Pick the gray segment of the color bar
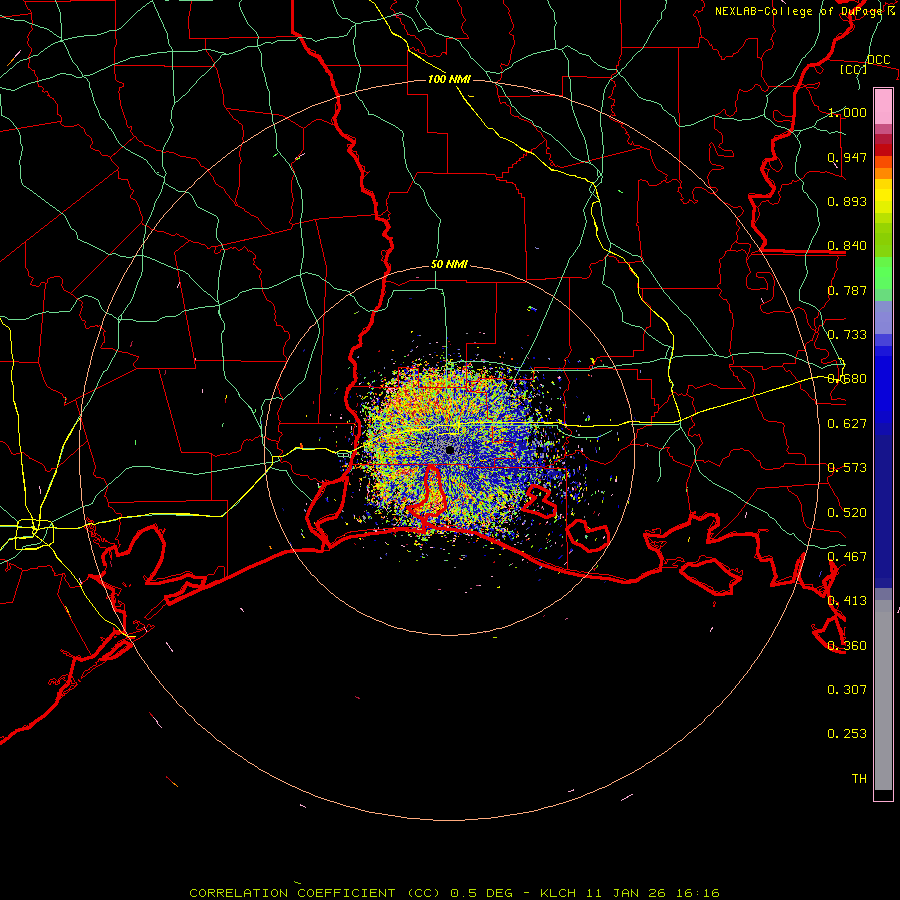 pos(883,695)
